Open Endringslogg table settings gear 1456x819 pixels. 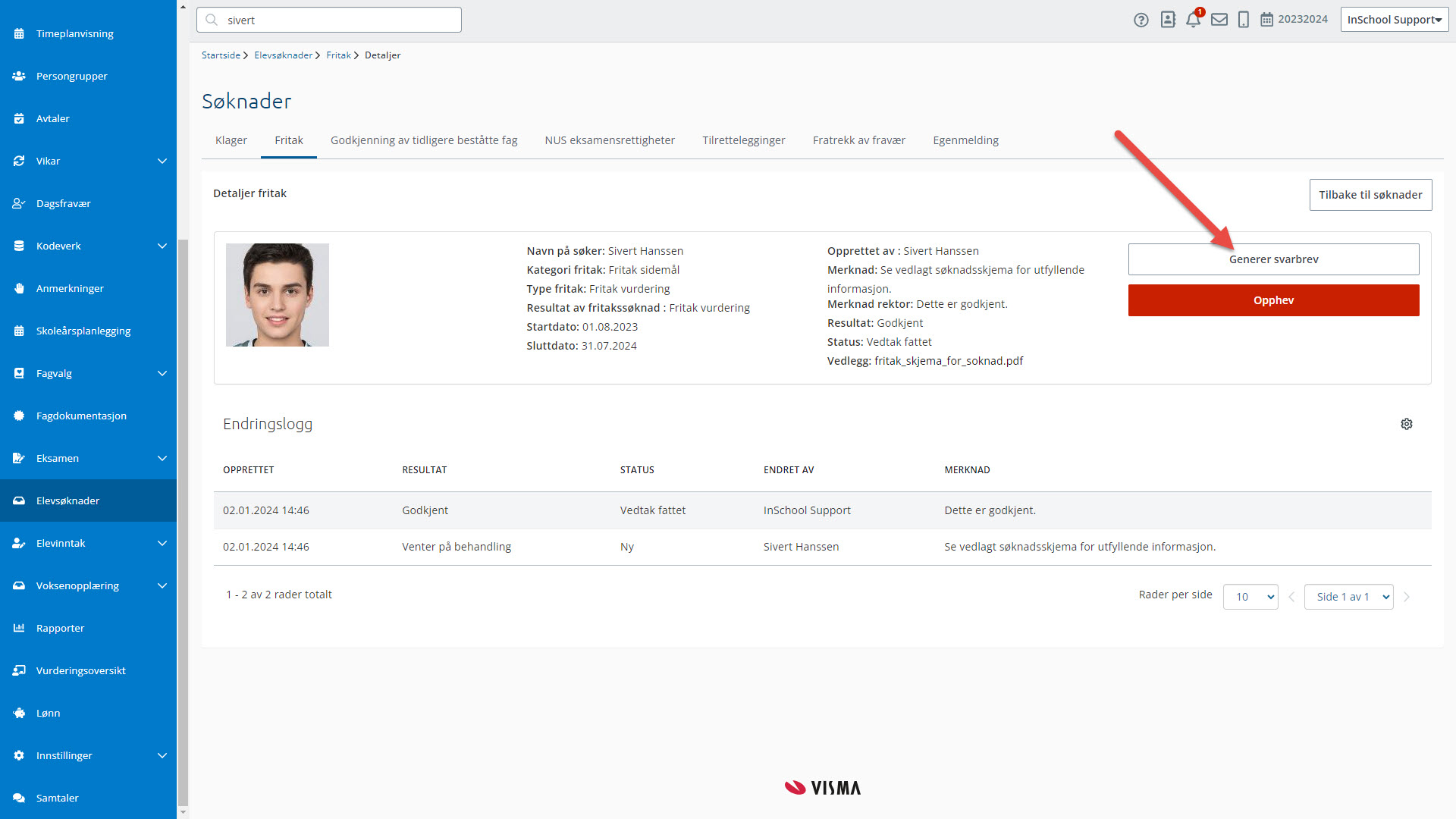click(1406, 424)
